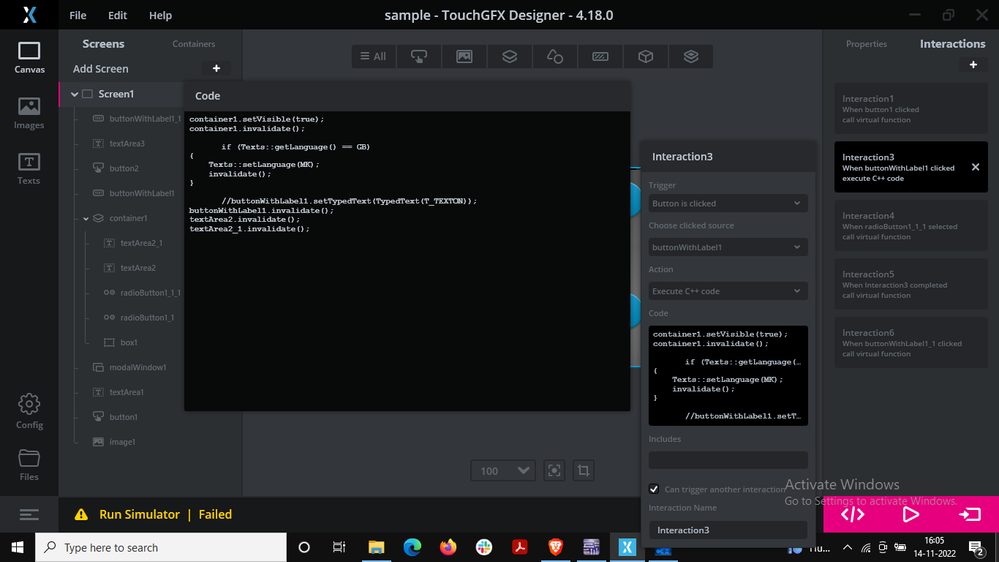Add a new screen with plus

[x=217, y=68]
